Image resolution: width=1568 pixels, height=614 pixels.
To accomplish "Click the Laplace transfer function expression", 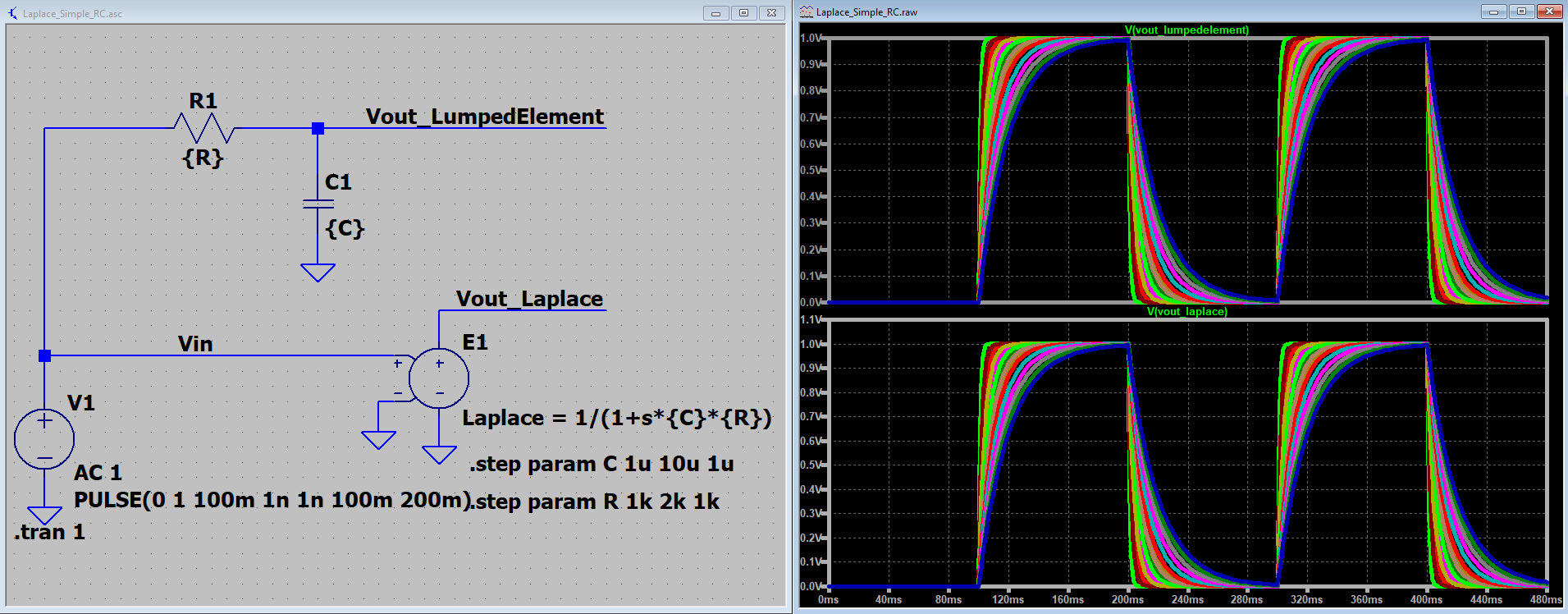I will (x=616, y=418).
